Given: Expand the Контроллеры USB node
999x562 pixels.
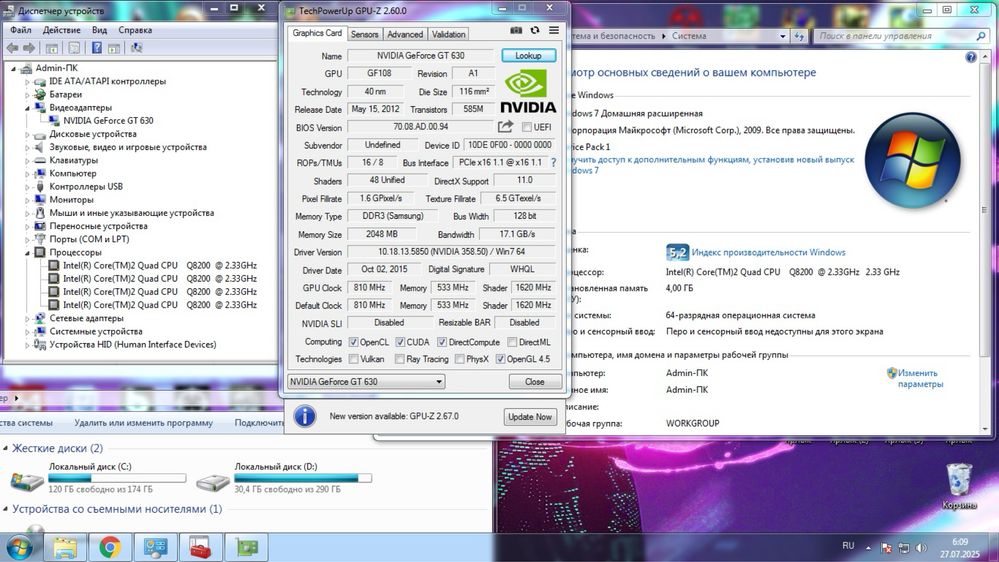Looking at the screenshot, I should coord(27,187).
